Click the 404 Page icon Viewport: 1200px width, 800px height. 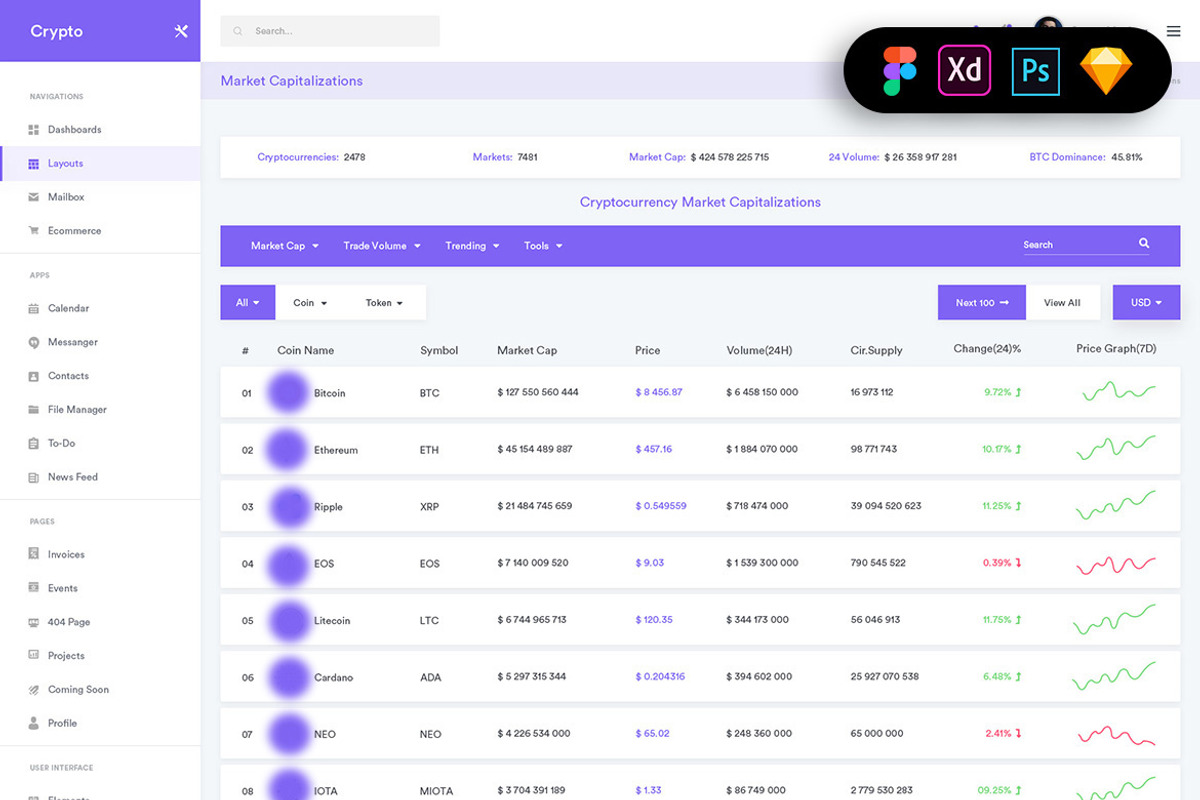point(33,622)
